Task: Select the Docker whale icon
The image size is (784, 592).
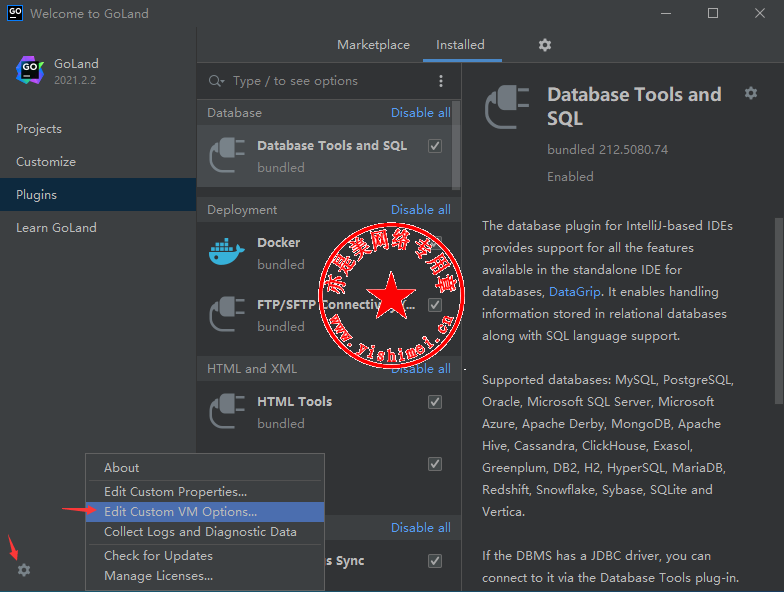Action: point(227,252)
